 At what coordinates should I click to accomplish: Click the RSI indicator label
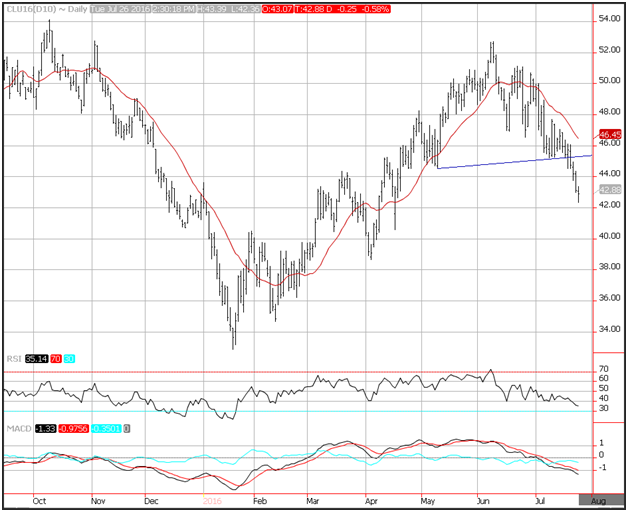pyautogui.click(x=12, y=357)
